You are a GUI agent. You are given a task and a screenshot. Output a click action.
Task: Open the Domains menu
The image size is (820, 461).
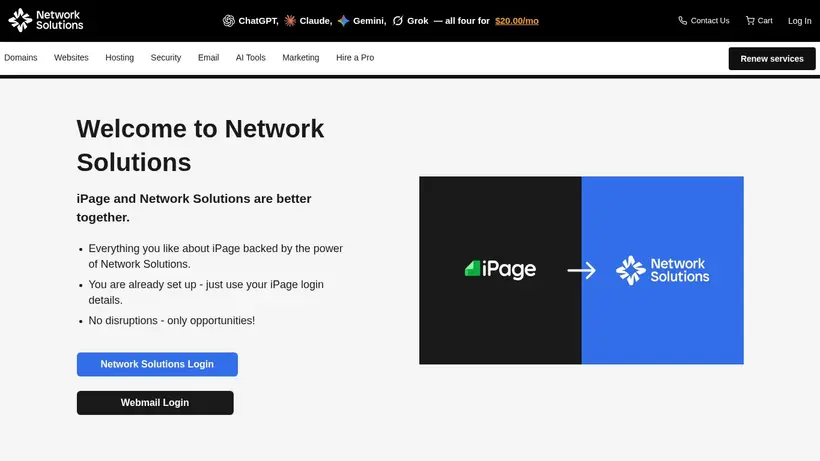(x=21, y=57)
